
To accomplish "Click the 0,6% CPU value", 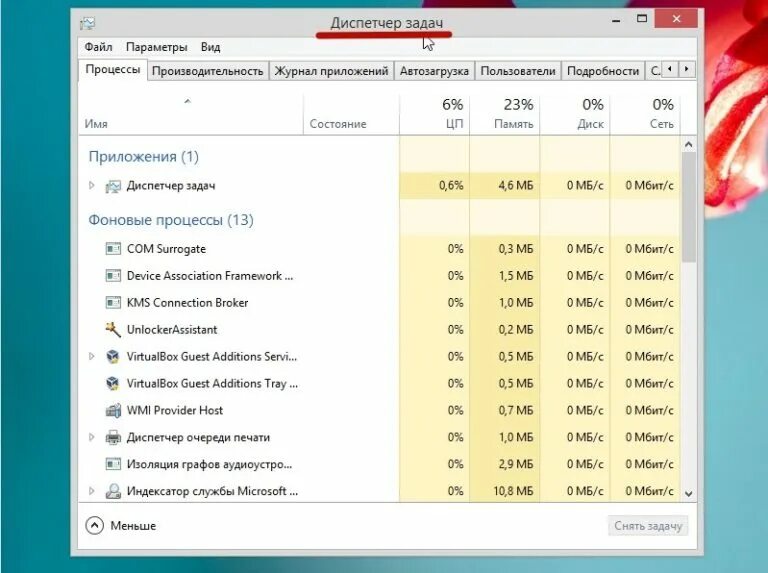I will (451, 186).
